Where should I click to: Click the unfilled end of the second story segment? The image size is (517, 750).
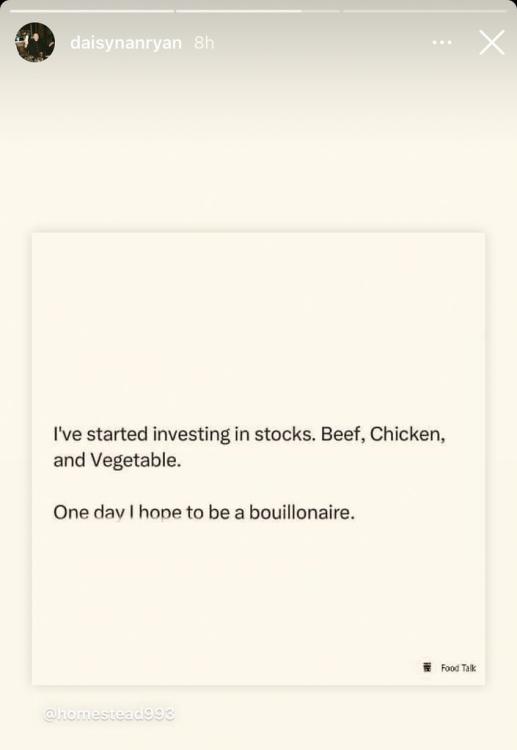[x=320, y=11]
